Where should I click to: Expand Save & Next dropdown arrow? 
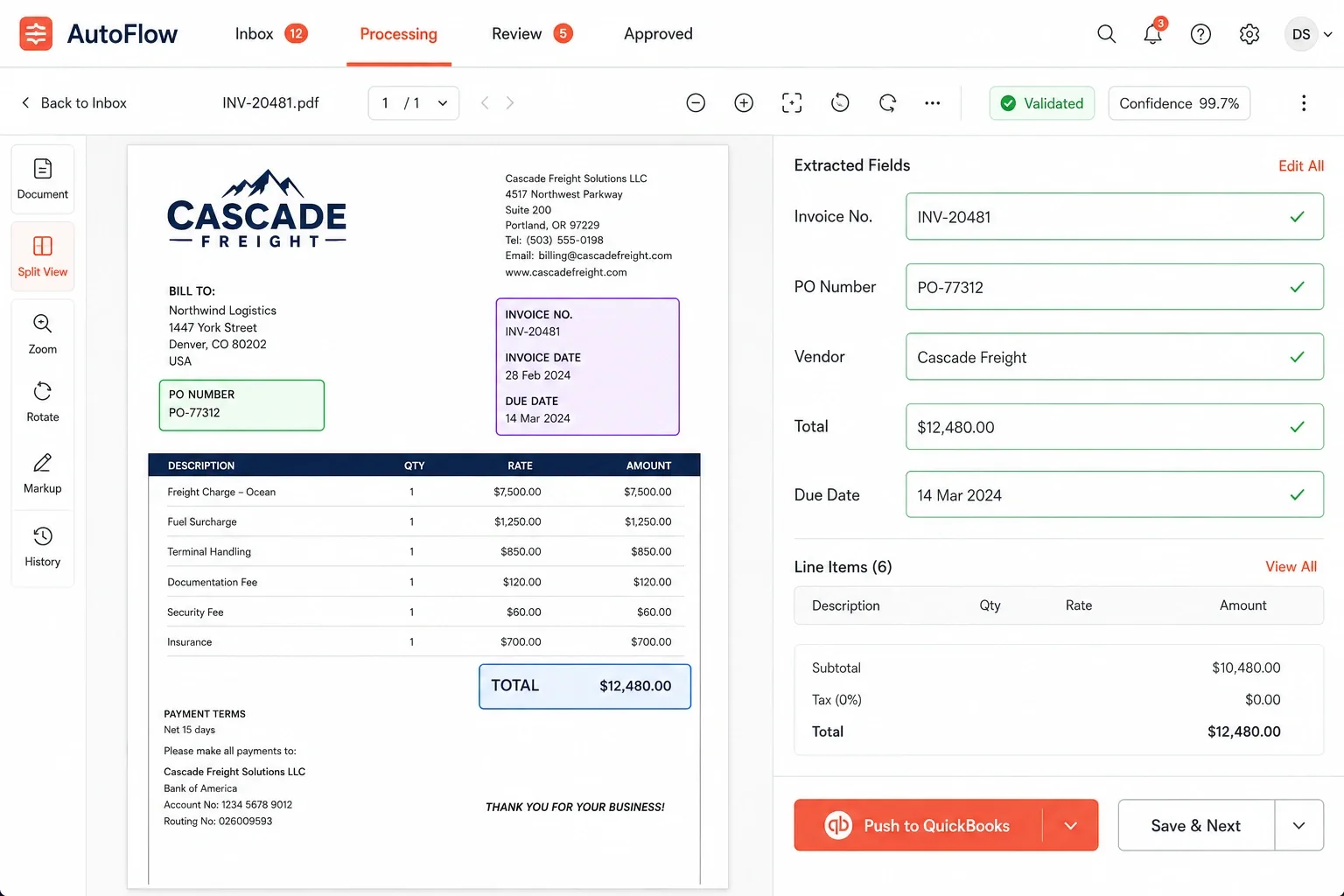[1299, 825]
